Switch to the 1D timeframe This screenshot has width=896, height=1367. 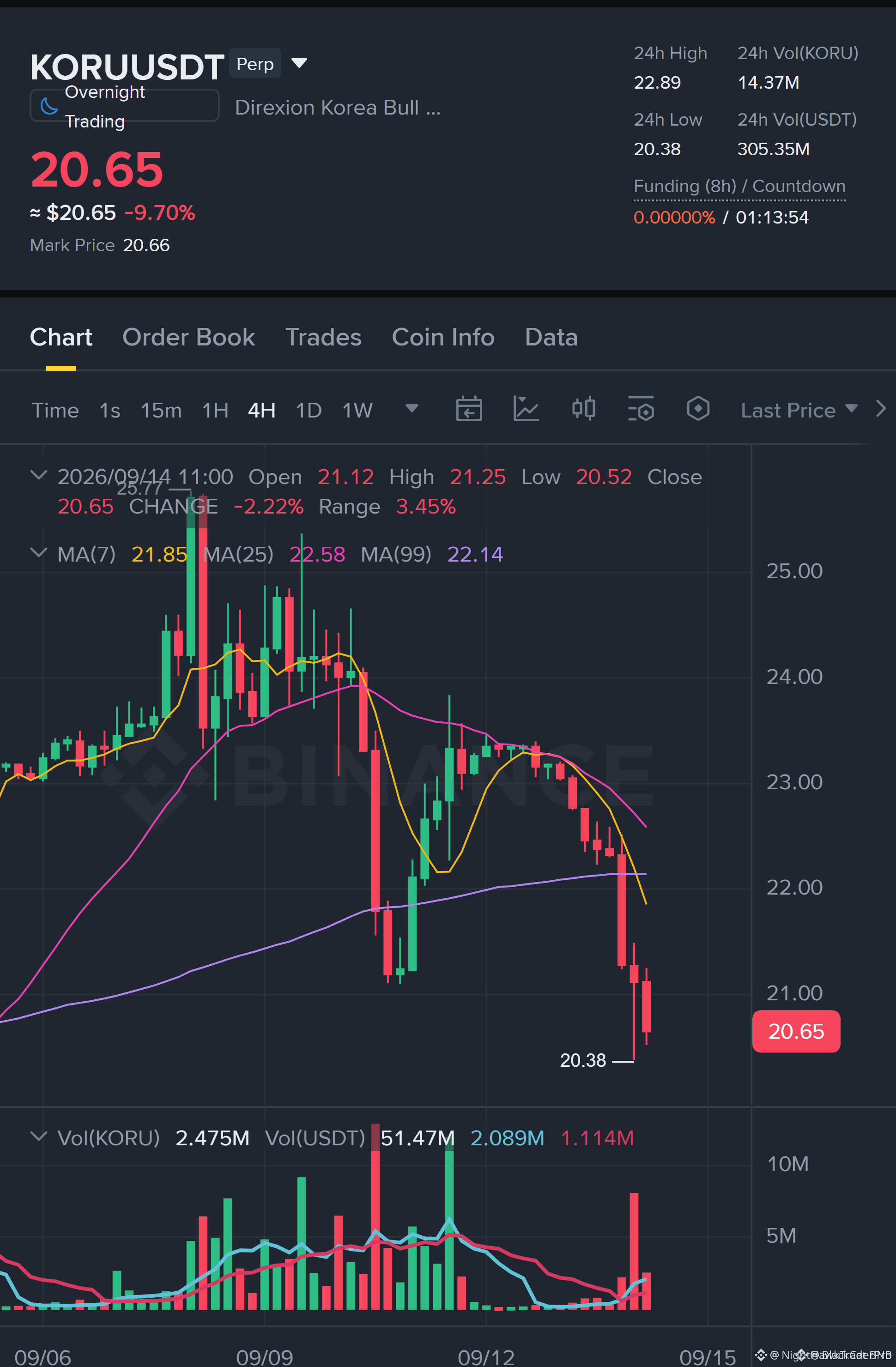[309, 410]
